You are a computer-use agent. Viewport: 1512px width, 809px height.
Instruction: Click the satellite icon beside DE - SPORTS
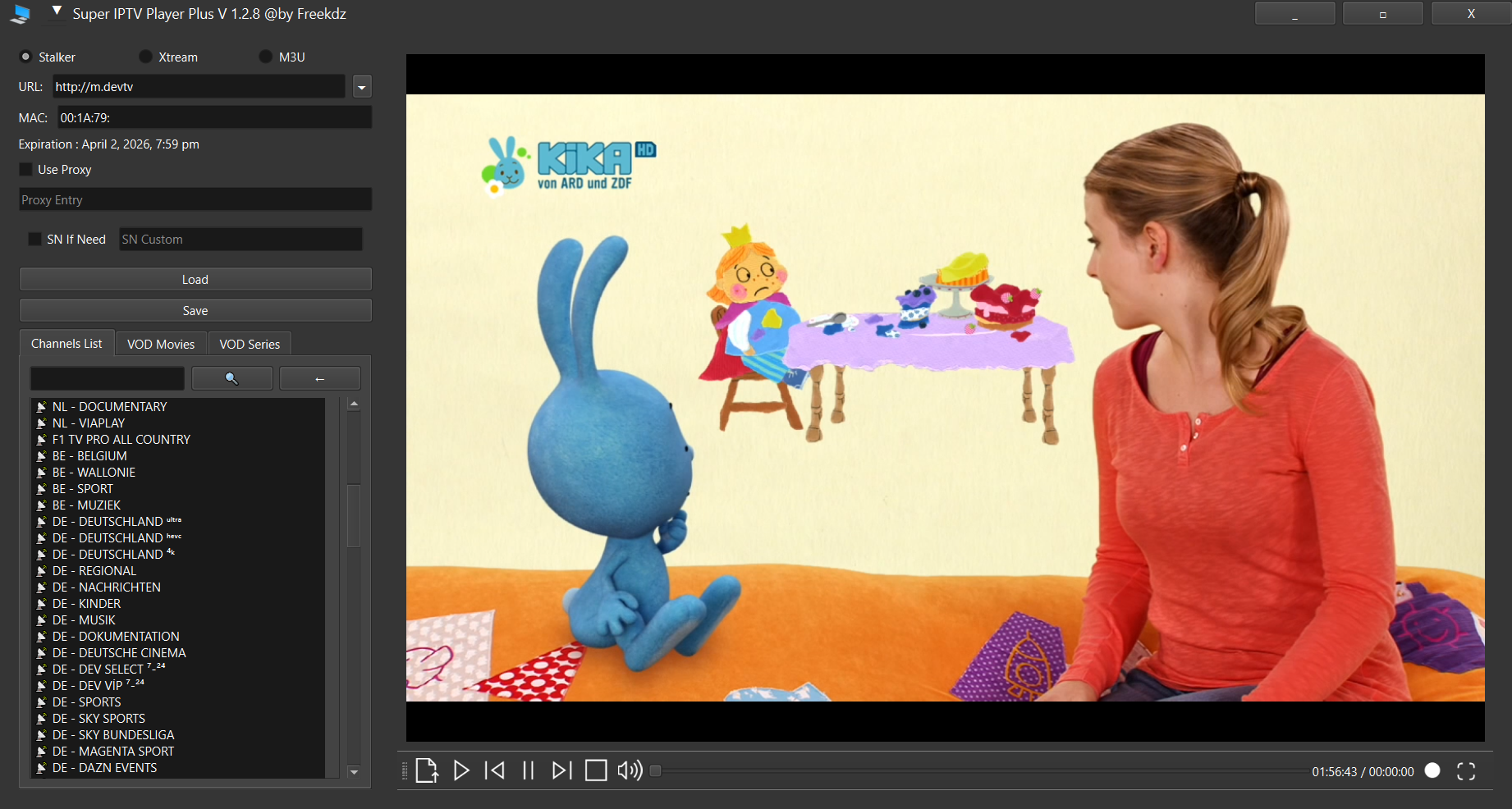click(x=41, y=702)
